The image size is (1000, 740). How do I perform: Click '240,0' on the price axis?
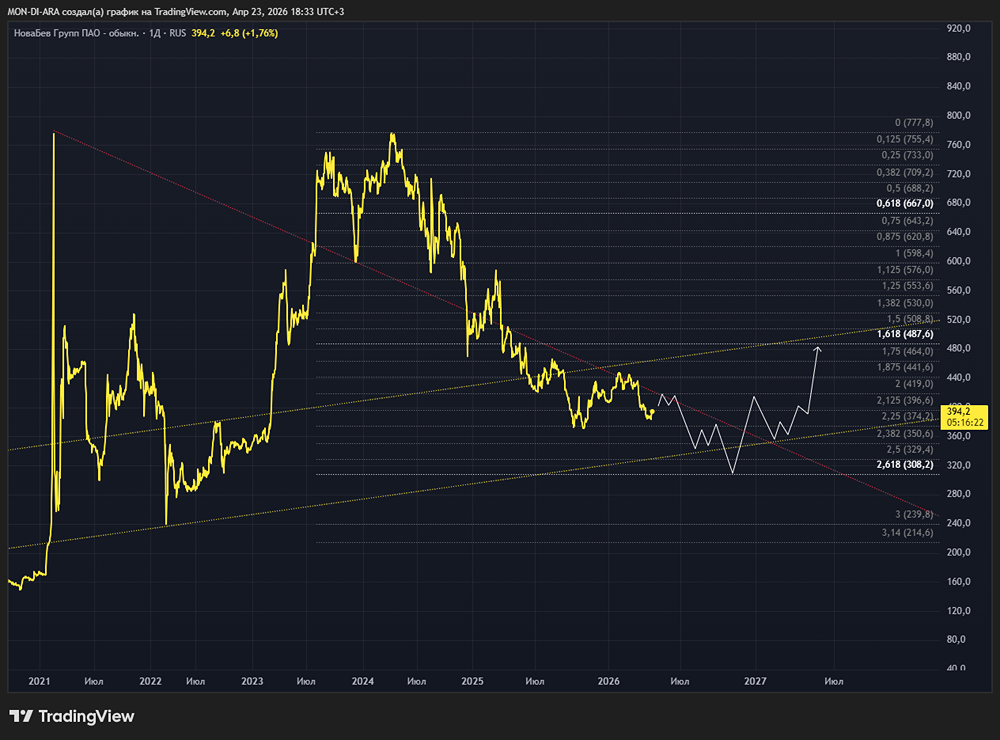pyautogui.click(x=959, y=523)
